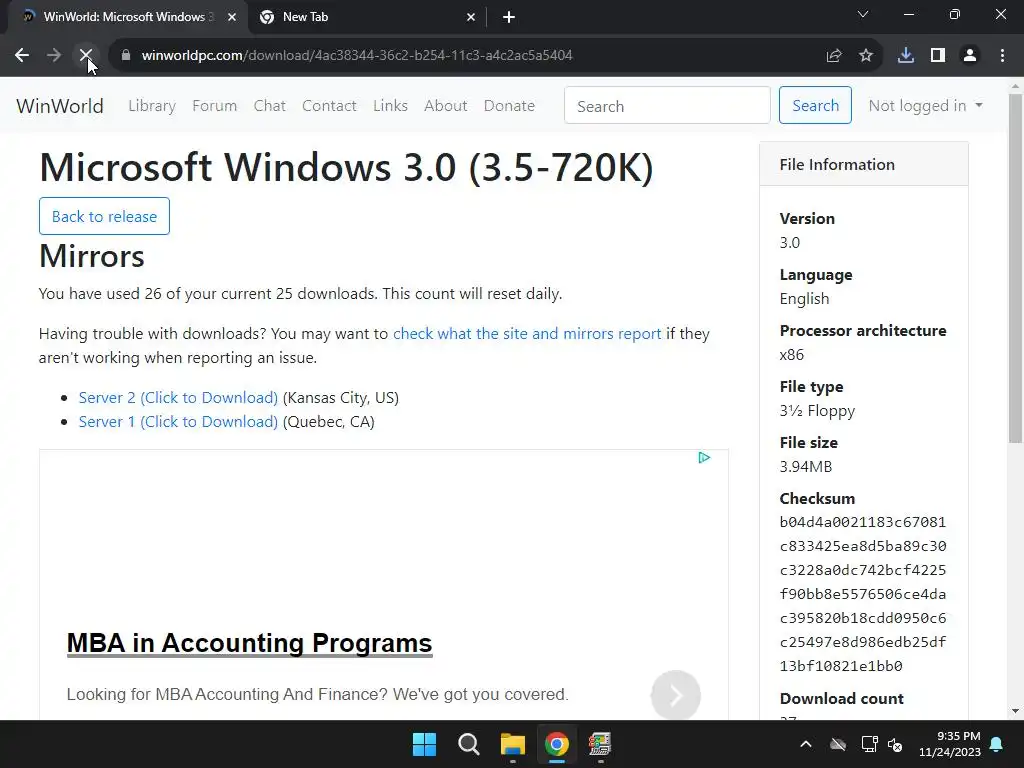Open a new tab with the plus button

coord(509,17)
